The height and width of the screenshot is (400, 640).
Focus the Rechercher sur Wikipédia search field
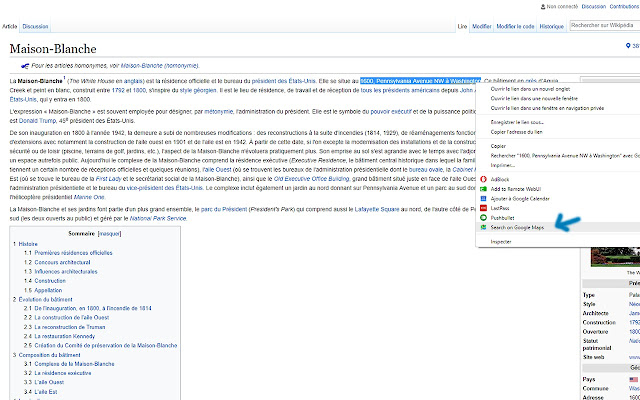point(604,25)
